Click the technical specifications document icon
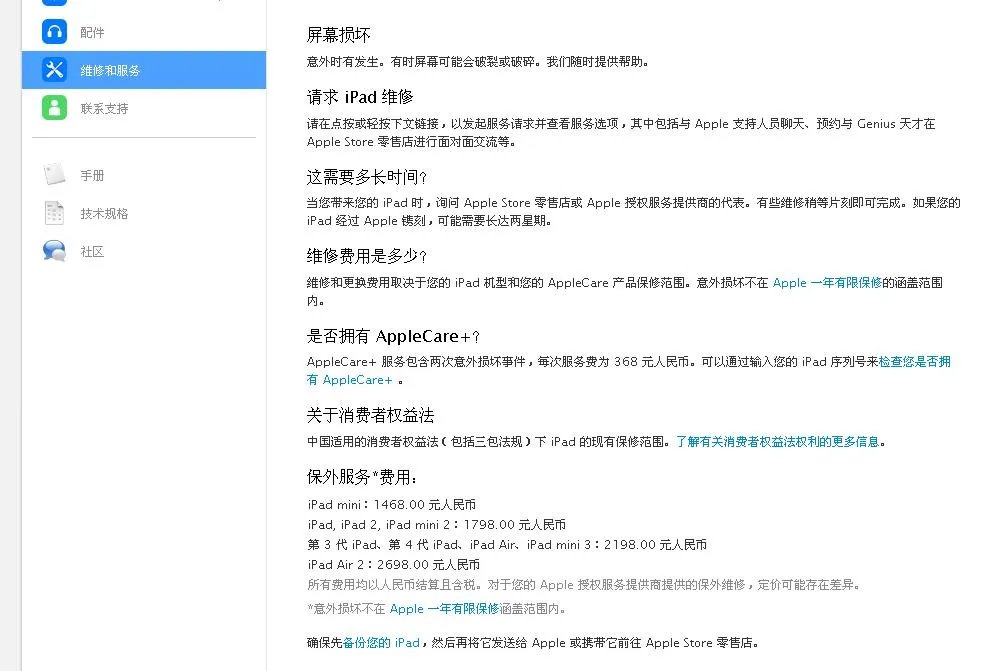1000x671 pixels. [x=57, y=212]
